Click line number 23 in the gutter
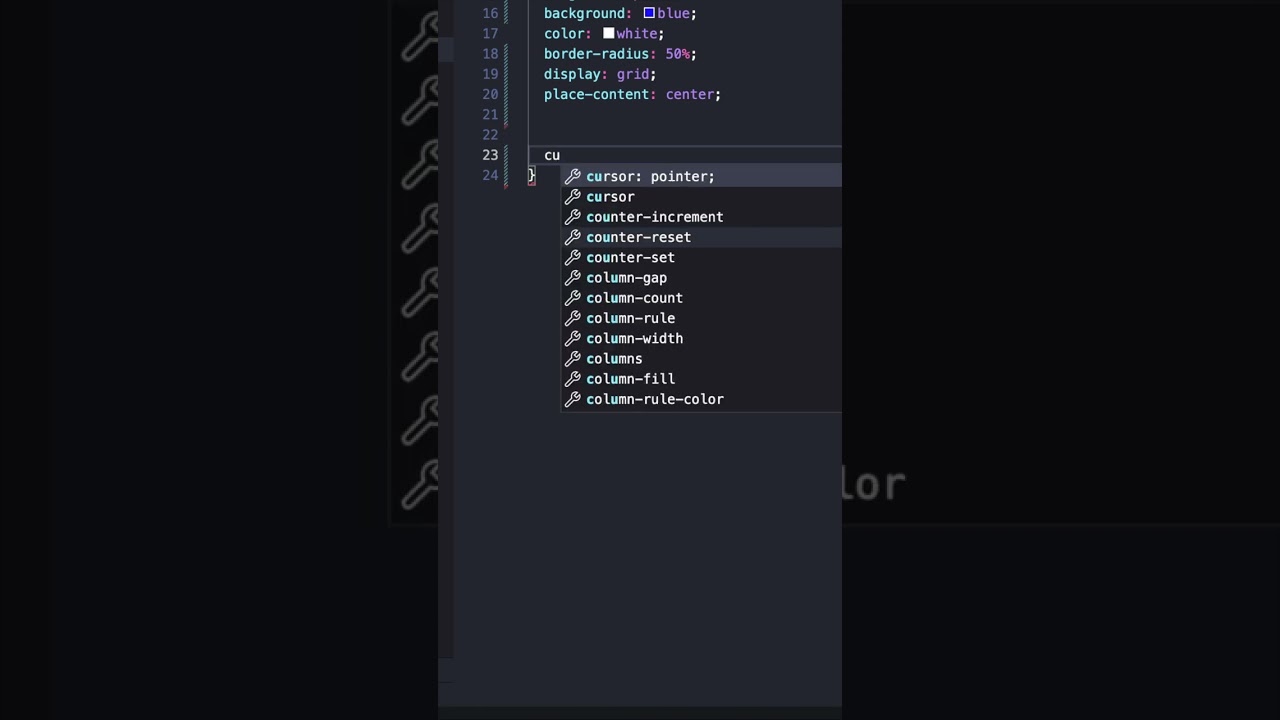The image size is (1280, 720). pyautogui.click(x=490, y=155)
